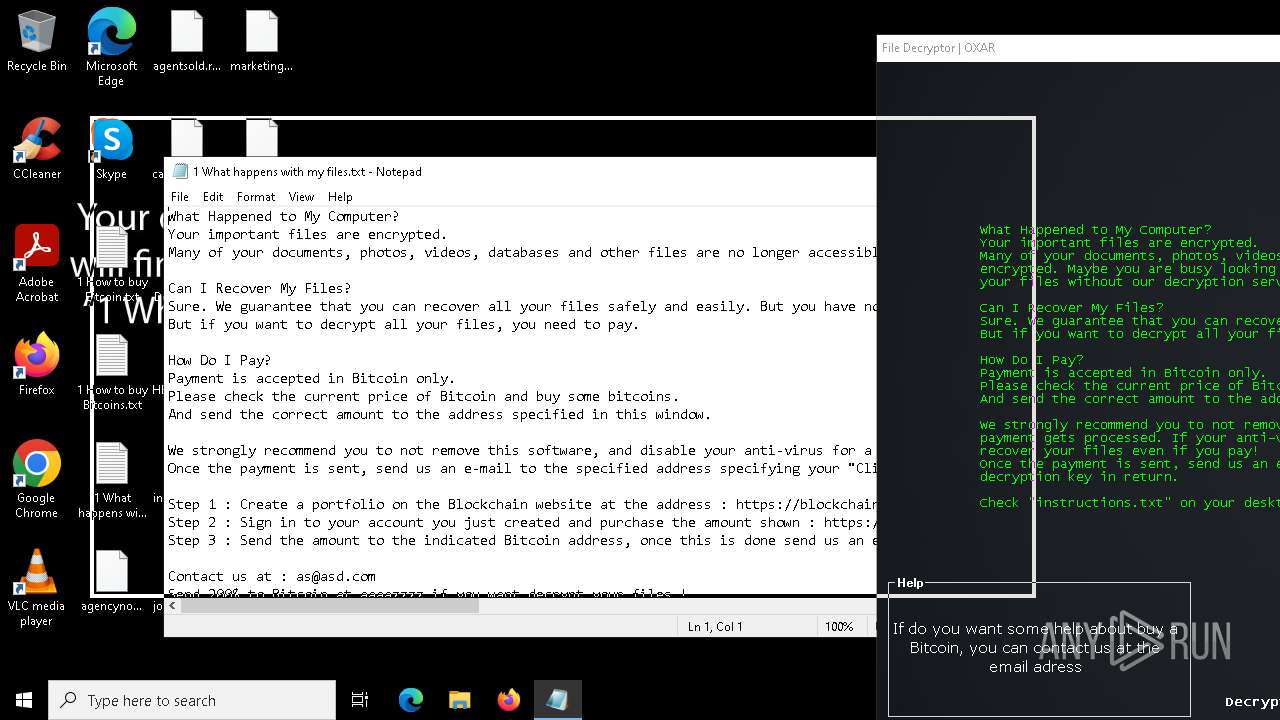
Task: Click the 'Step 3 : Send the amount' line
Action: tap(521, 540)
